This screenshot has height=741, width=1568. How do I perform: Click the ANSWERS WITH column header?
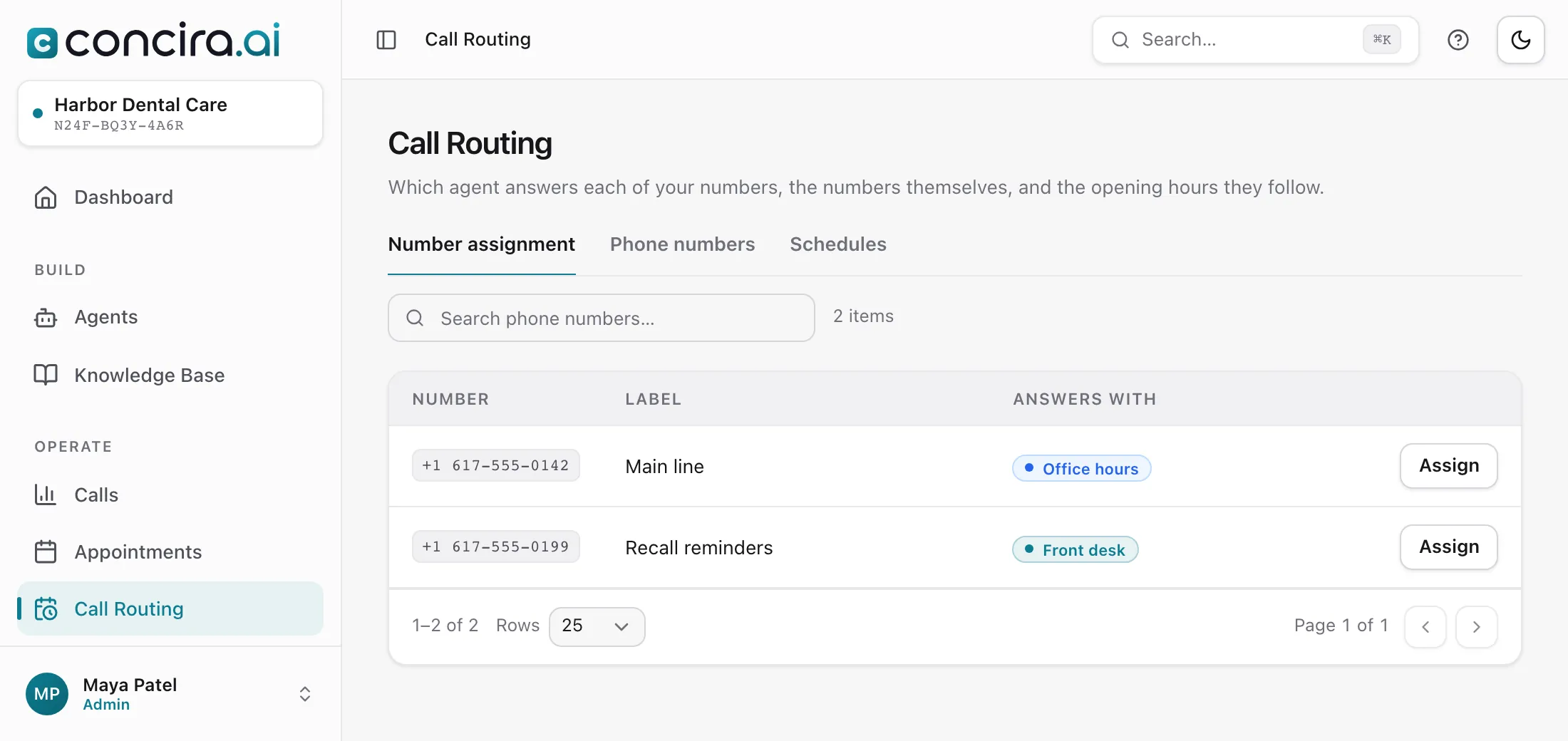tap(1085, 399)
